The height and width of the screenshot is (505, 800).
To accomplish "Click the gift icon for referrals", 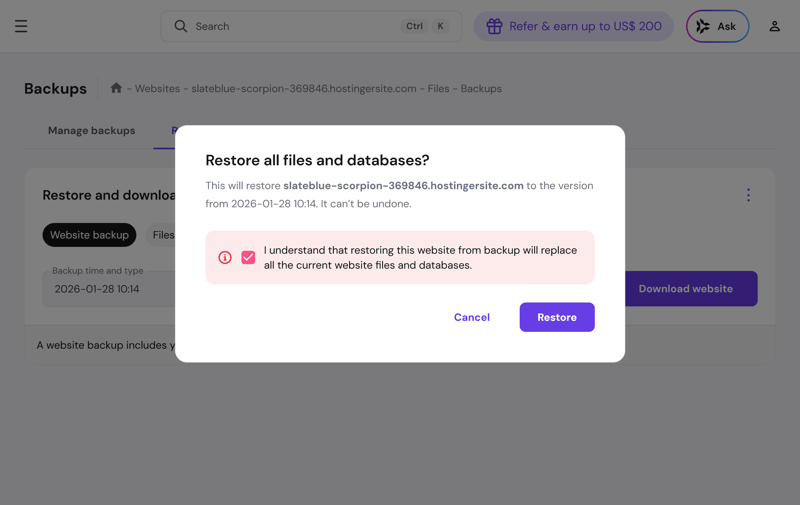I will pyautogui.click(x=494, y=26).
